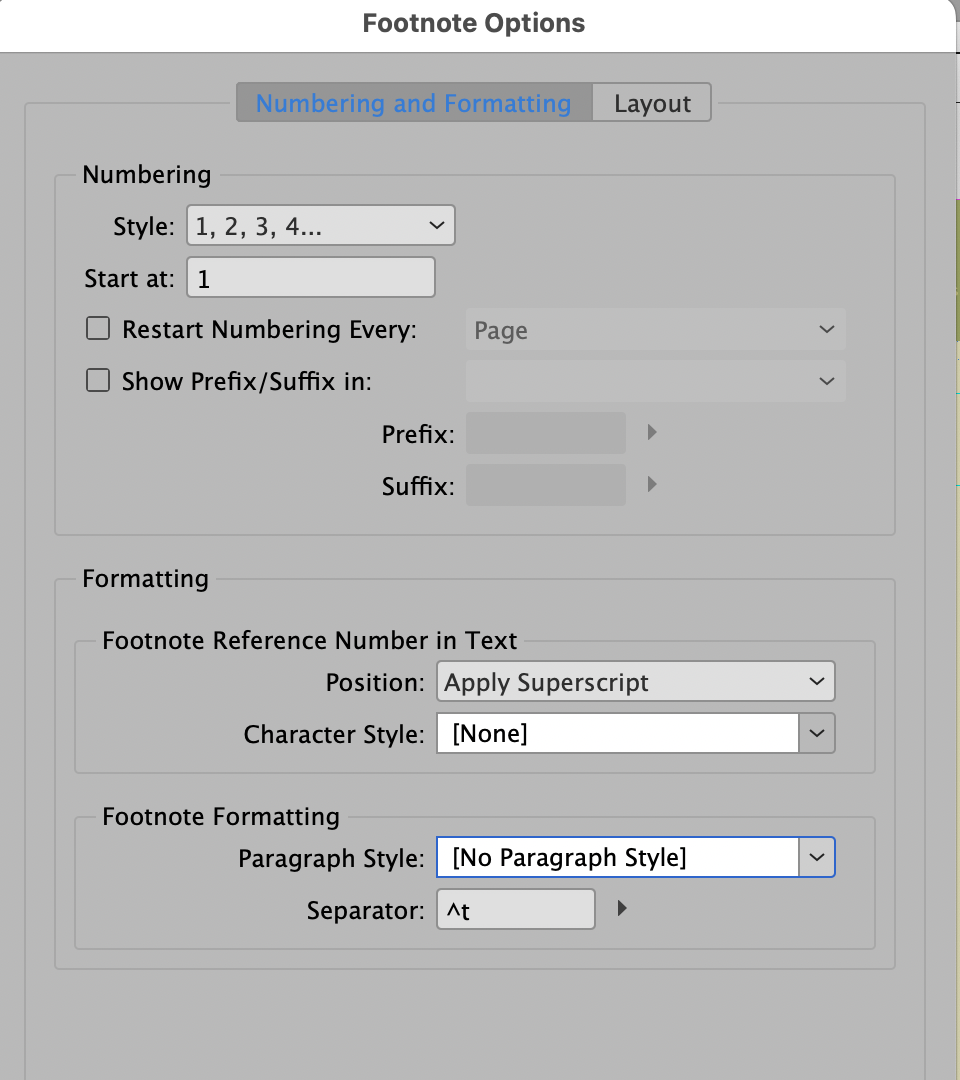Open the Position dropdown showing Apply Superscript
960x1080 pixels.
click(x=636, y=681)
